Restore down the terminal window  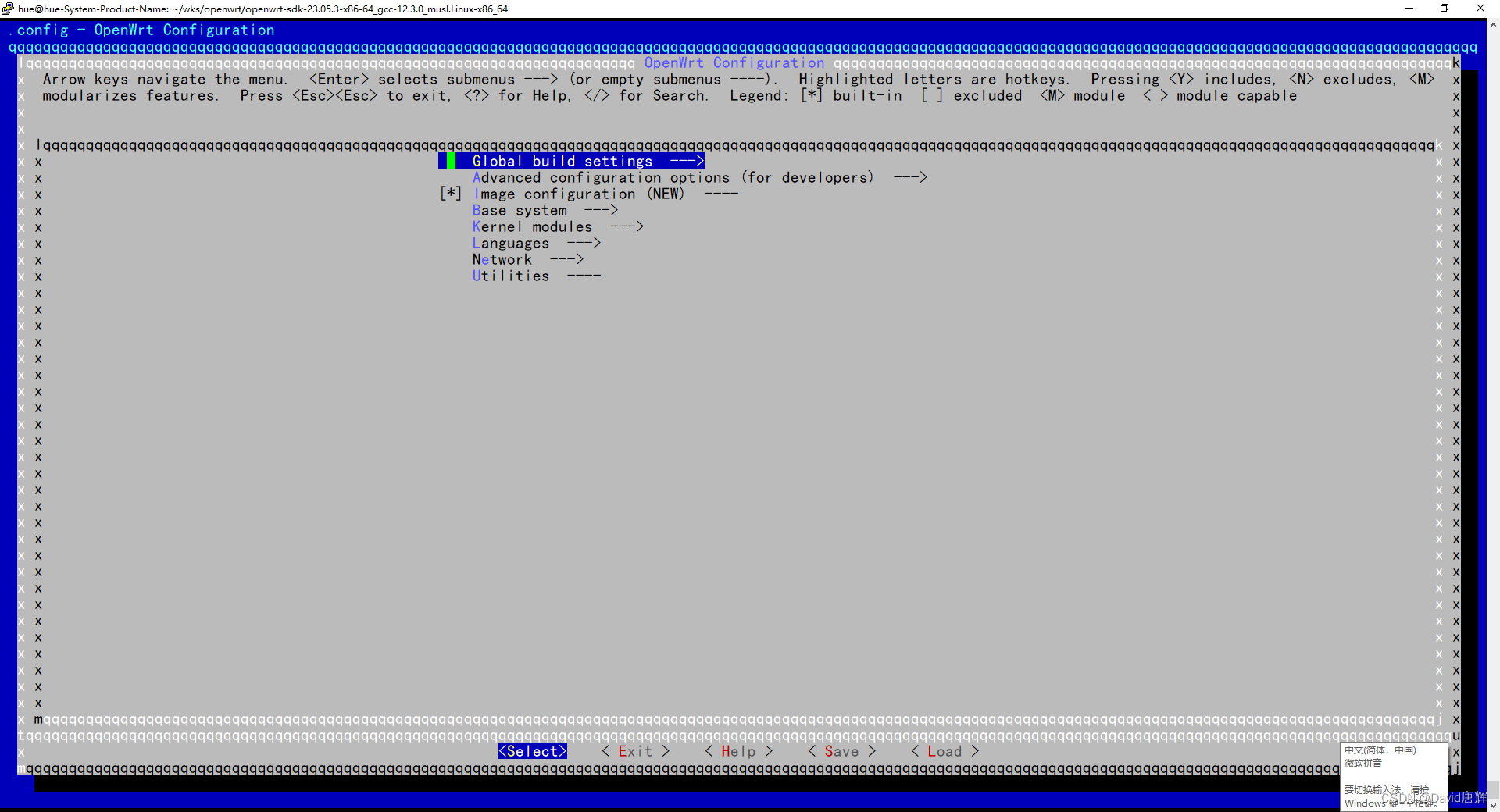pos(1445,9)
